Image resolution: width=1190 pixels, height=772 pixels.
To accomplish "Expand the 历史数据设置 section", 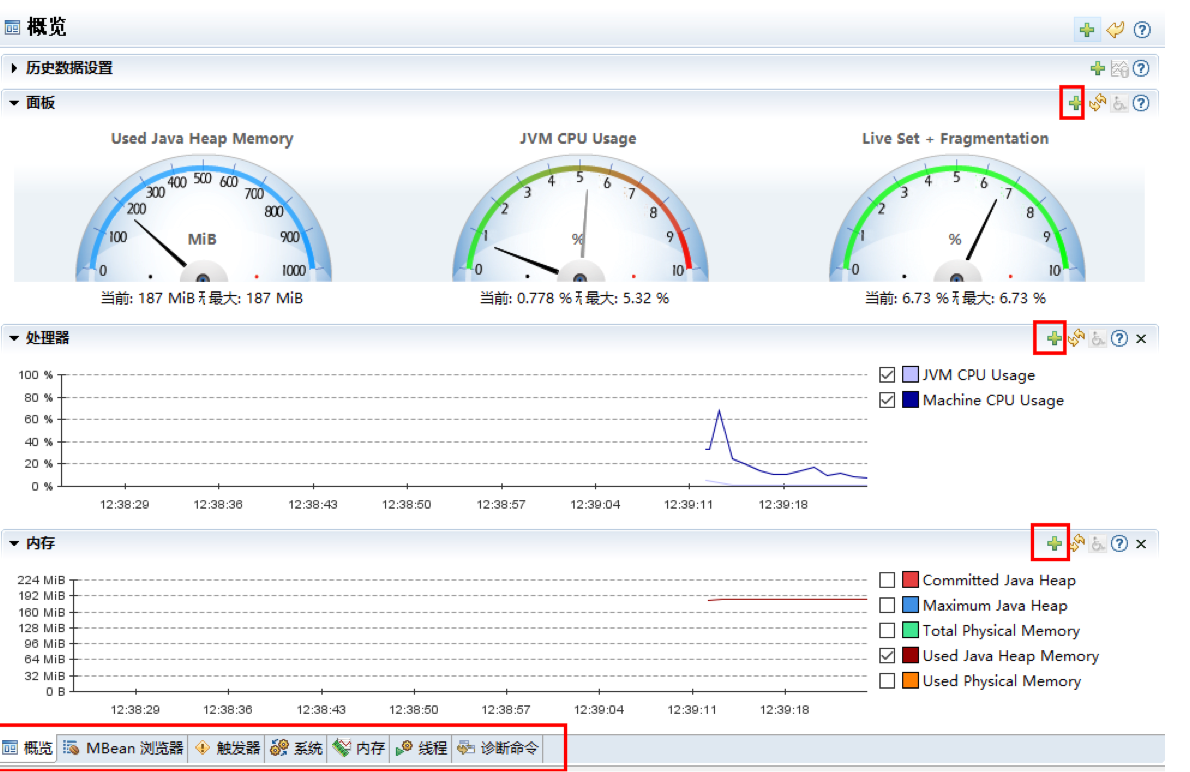I will 14,68.
